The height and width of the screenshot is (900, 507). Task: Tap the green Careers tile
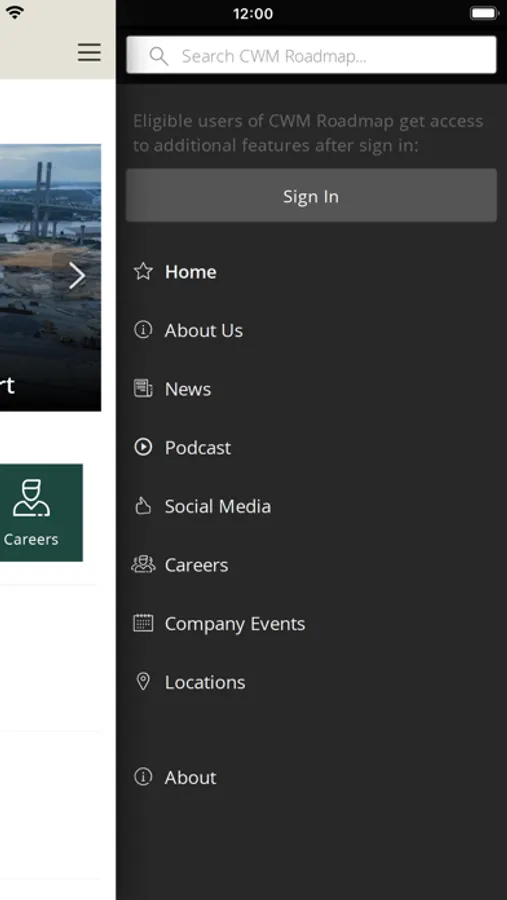coord(41,513)
